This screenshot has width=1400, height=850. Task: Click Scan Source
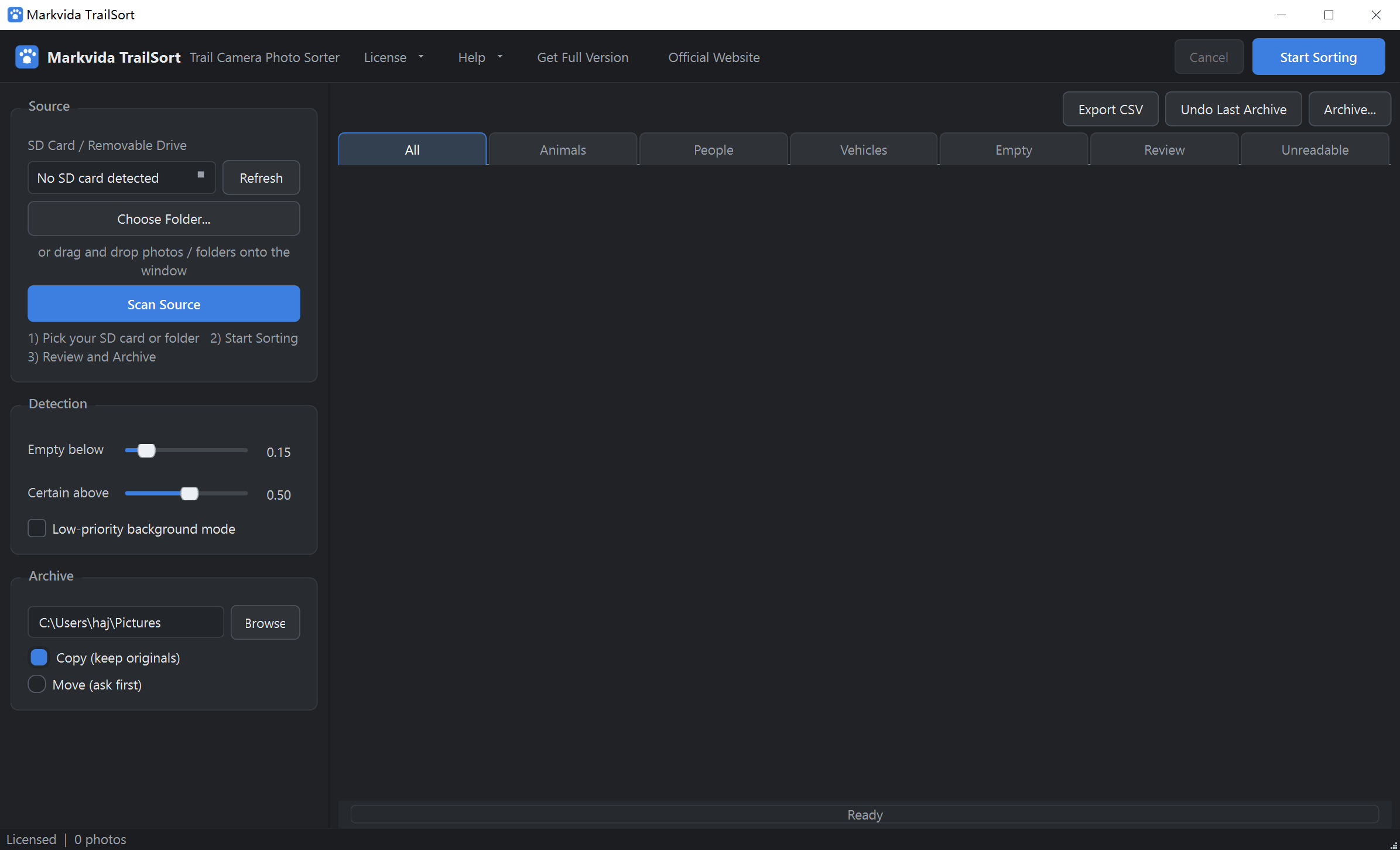pyautogui.click(x=164, y=304)
